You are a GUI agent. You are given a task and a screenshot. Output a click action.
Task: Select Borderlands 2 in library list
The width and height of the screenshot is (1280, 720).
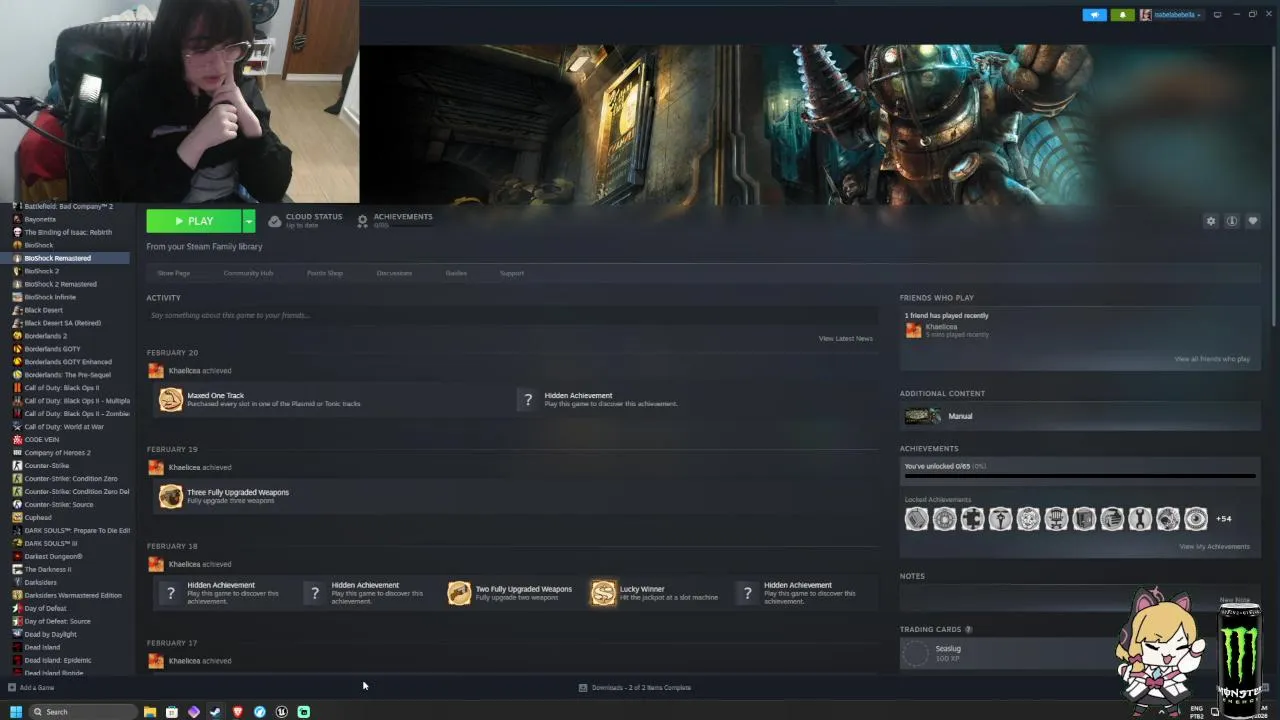tap(46, 336)
